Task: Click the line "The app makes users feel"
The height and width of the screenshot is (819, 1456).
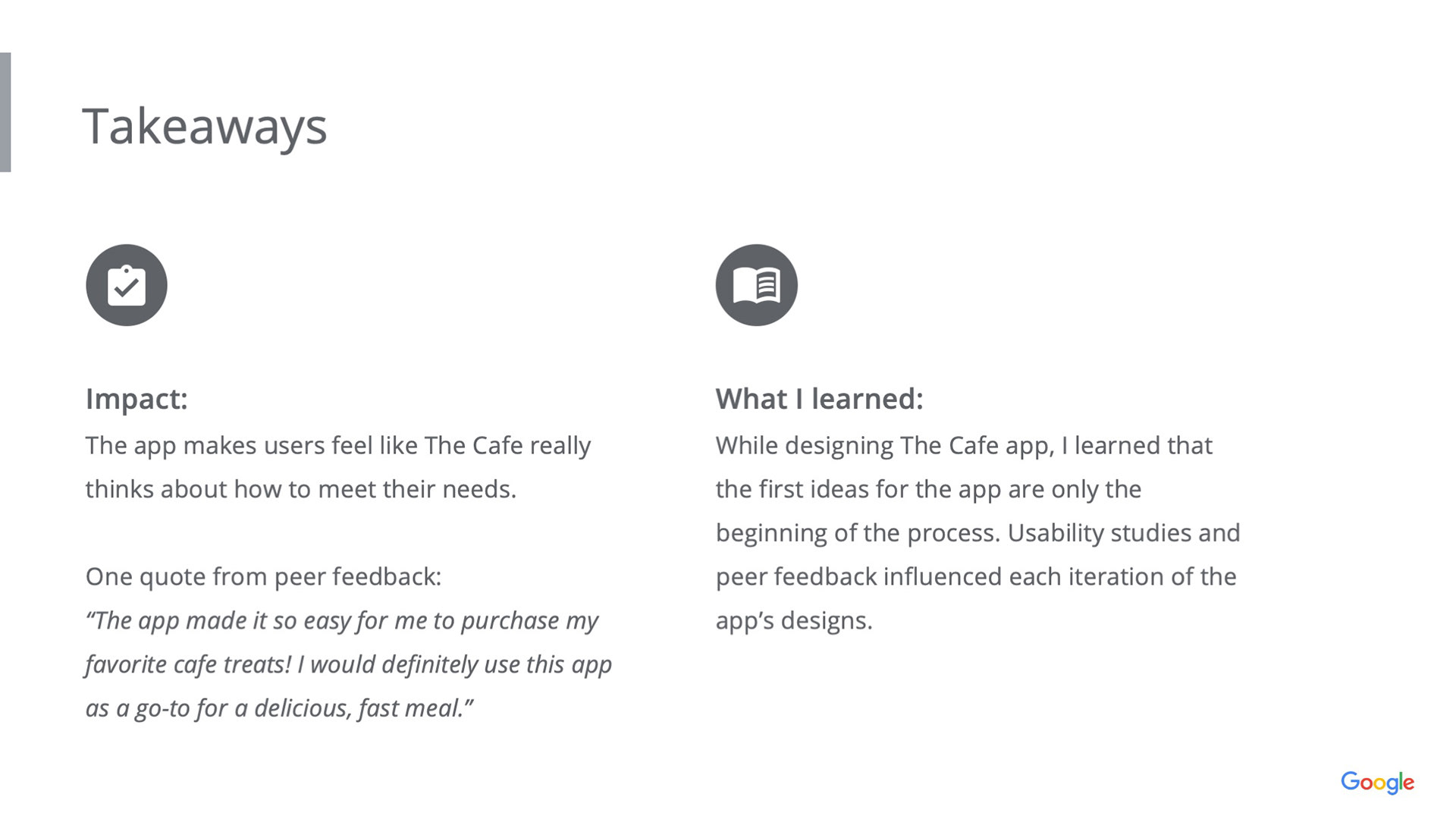Action: [337, 445]
